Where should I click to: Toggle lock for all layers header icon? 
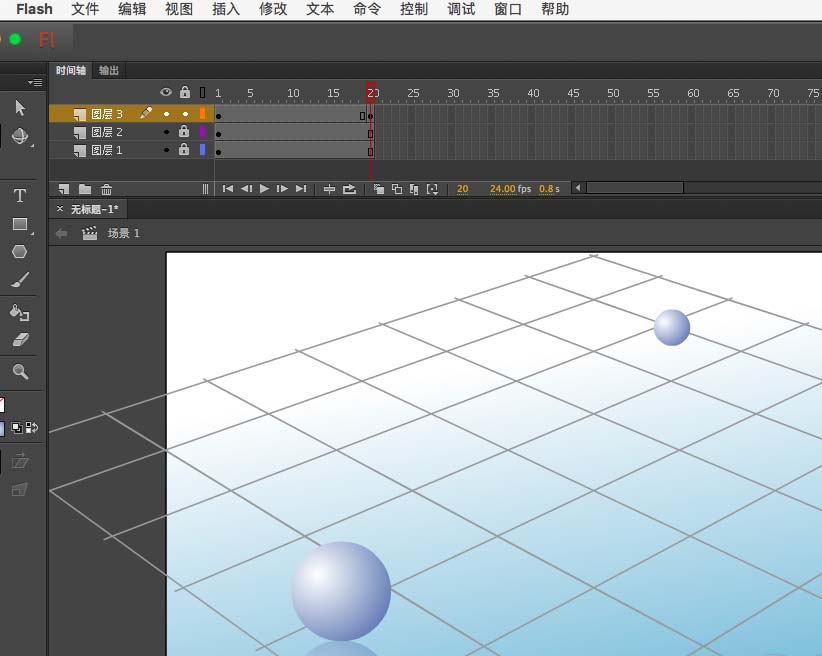click(x=185, y=92)
